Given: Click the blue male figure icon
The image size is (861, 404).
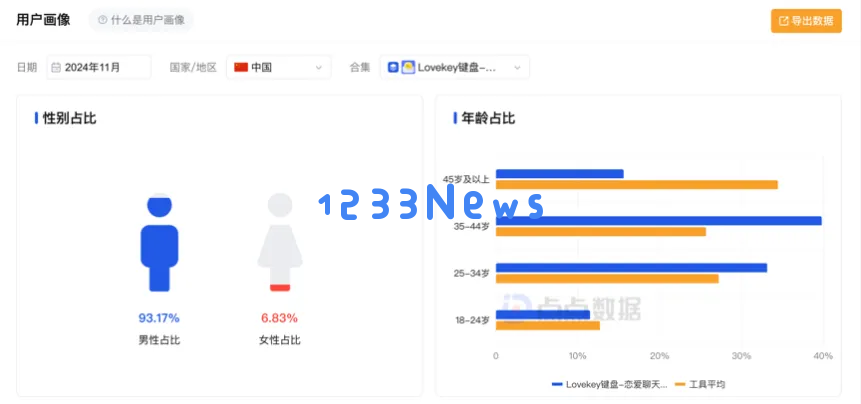Looking at the screenshot, I should tap(159, 242).
